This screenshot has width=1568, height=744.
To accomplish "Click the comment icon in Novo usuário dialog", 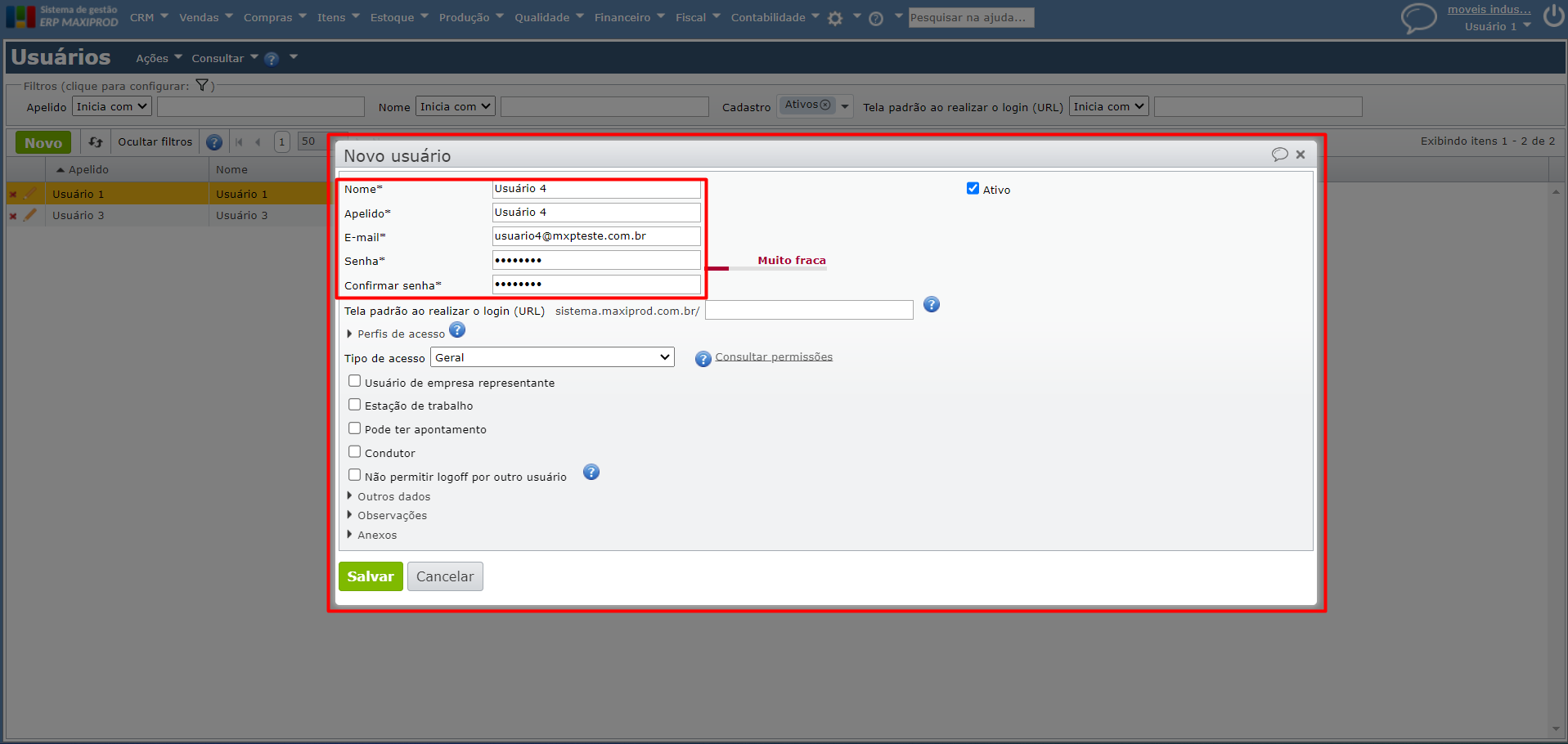I will tap(1279, 155).
